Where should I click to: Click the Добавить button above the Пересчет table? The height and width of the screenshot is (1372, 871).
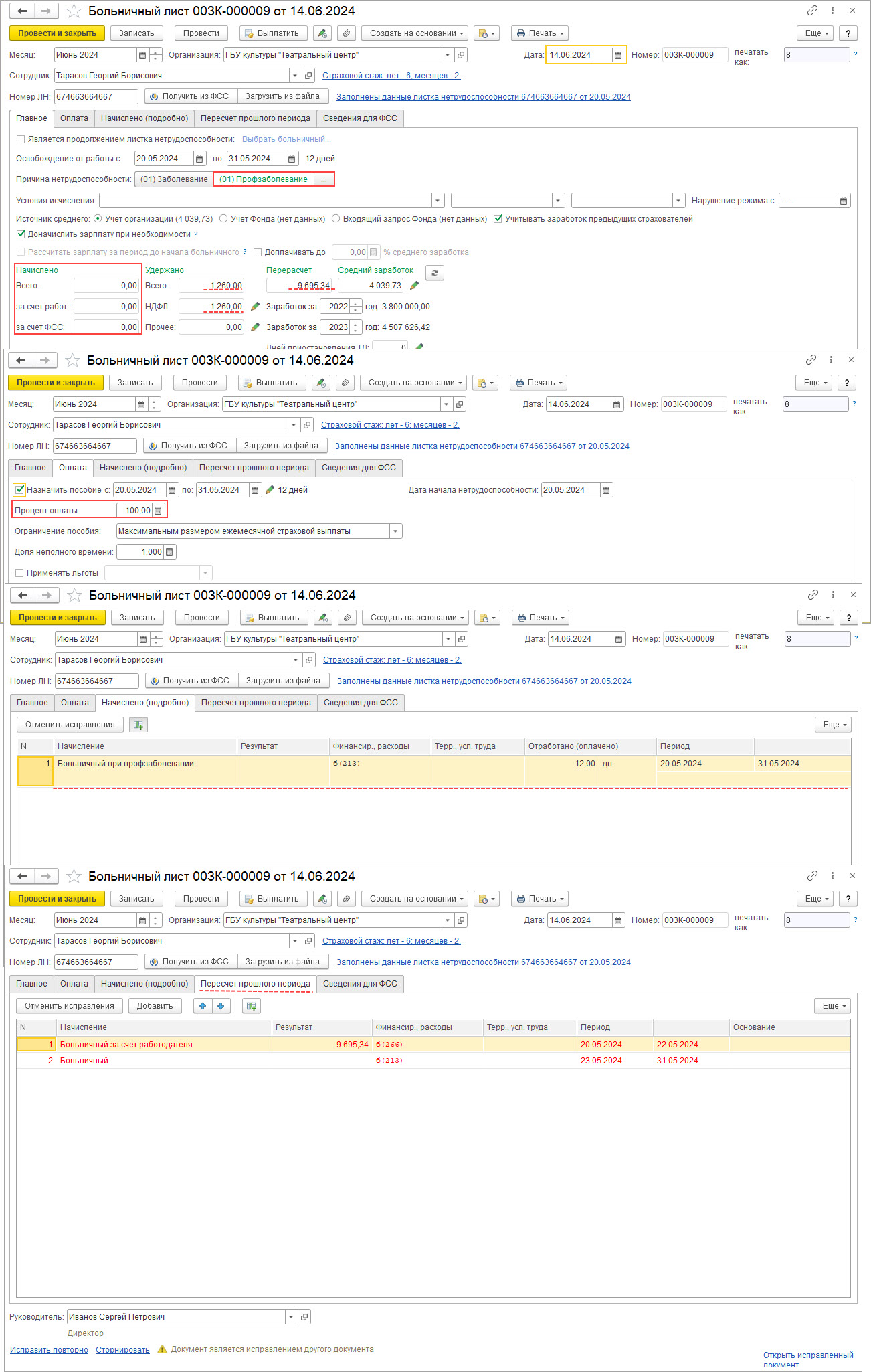click(x=155, y=1006)
